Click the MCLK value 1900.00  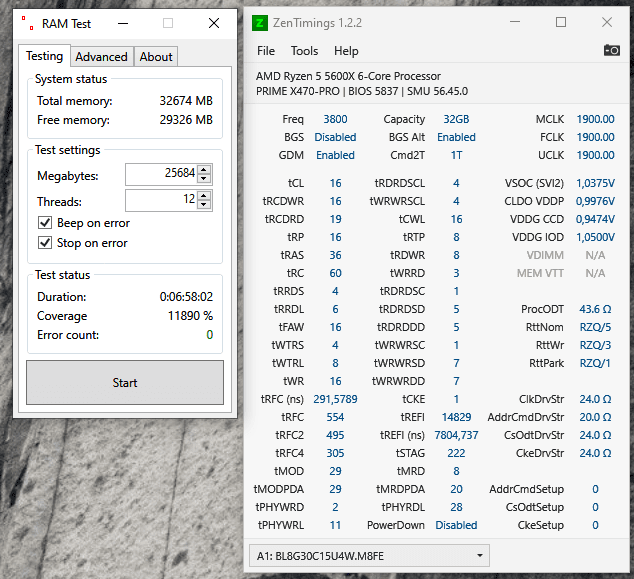(595, 119)
